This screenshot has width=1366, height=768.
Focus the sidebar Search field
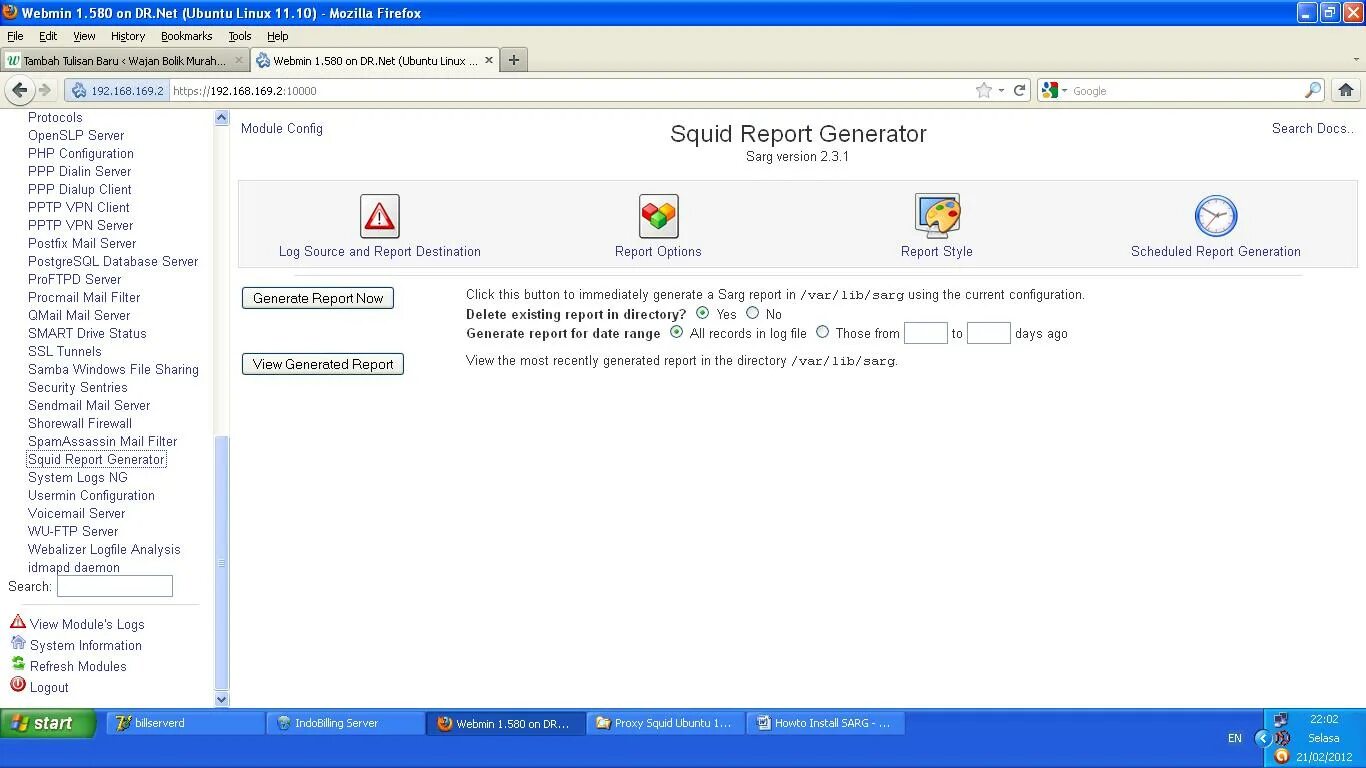115,586
